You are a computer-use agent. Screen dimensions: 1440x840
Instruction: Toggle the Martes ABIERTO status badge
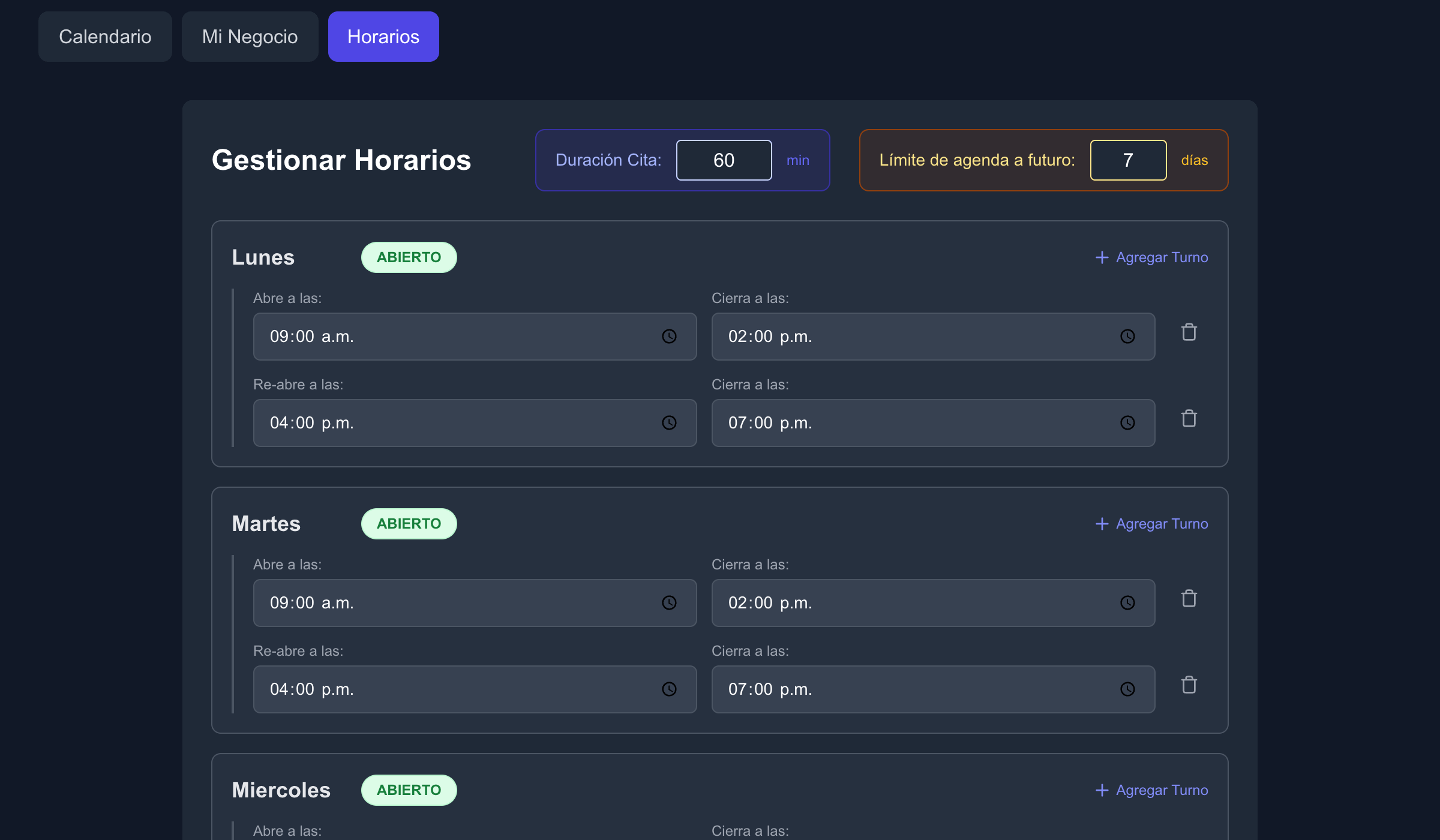[409, 524]
